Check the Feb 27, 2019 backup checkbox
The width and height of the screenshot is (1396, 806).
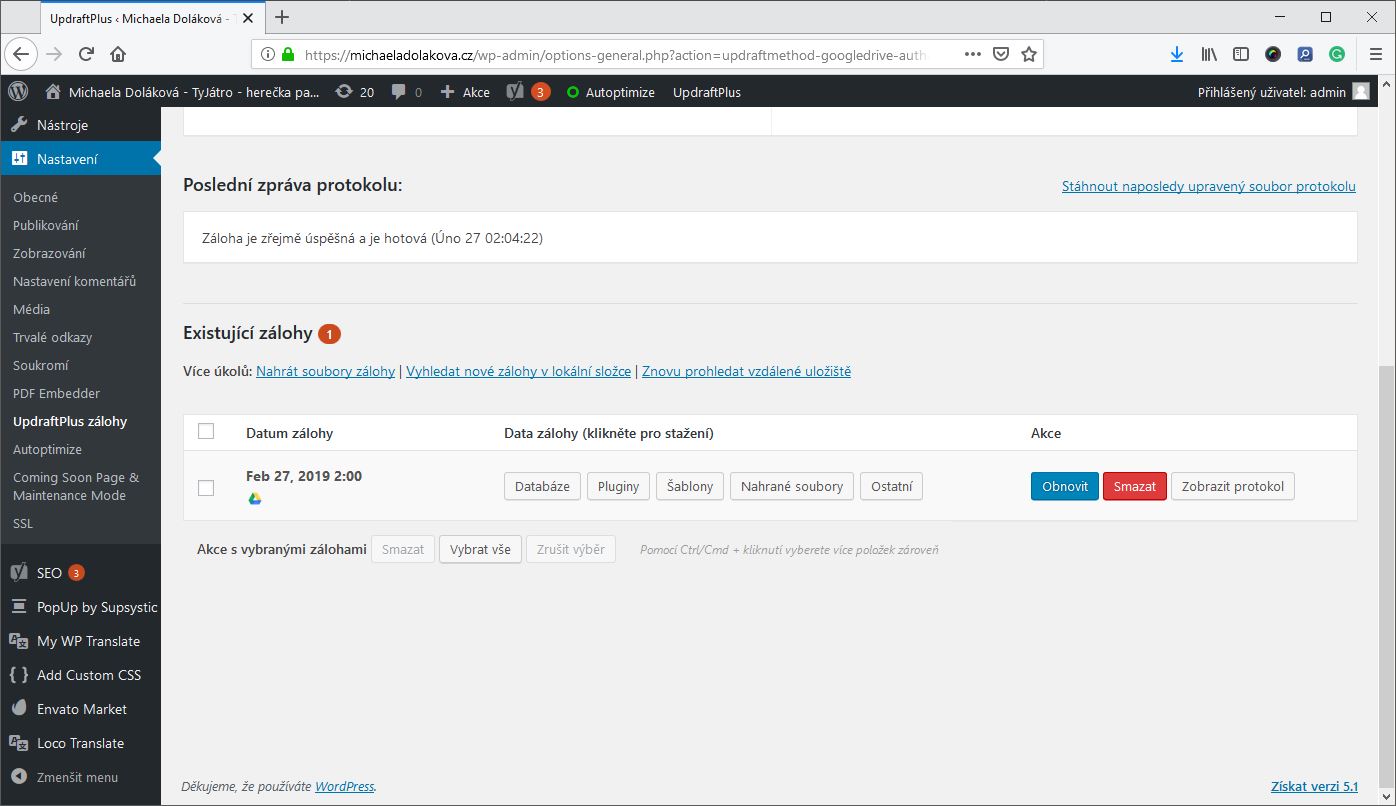click(x=206, y=488)
